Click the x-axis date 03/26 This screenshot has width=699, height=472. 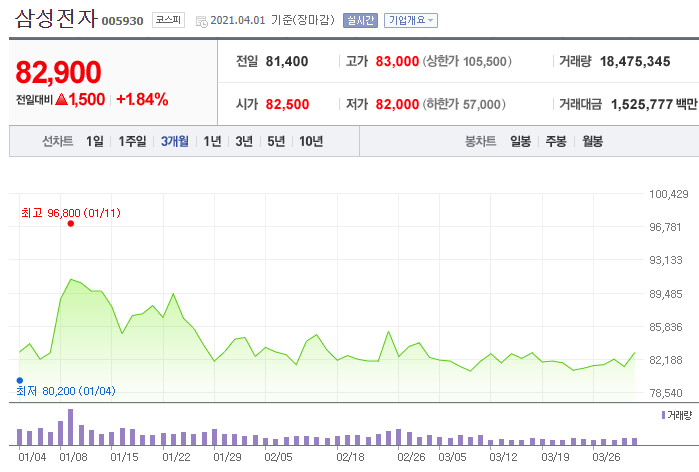click(x=606, y=457)
